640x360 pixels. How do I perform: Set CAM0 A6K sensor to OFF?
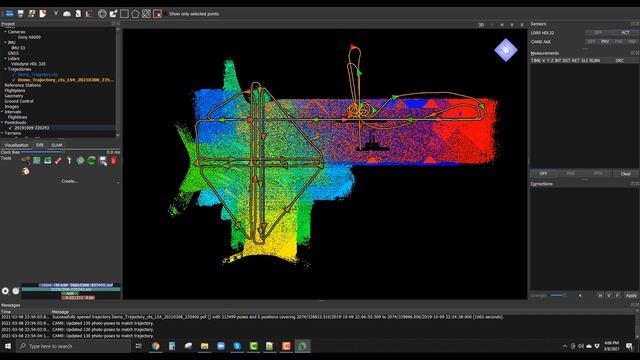[591, 42]
